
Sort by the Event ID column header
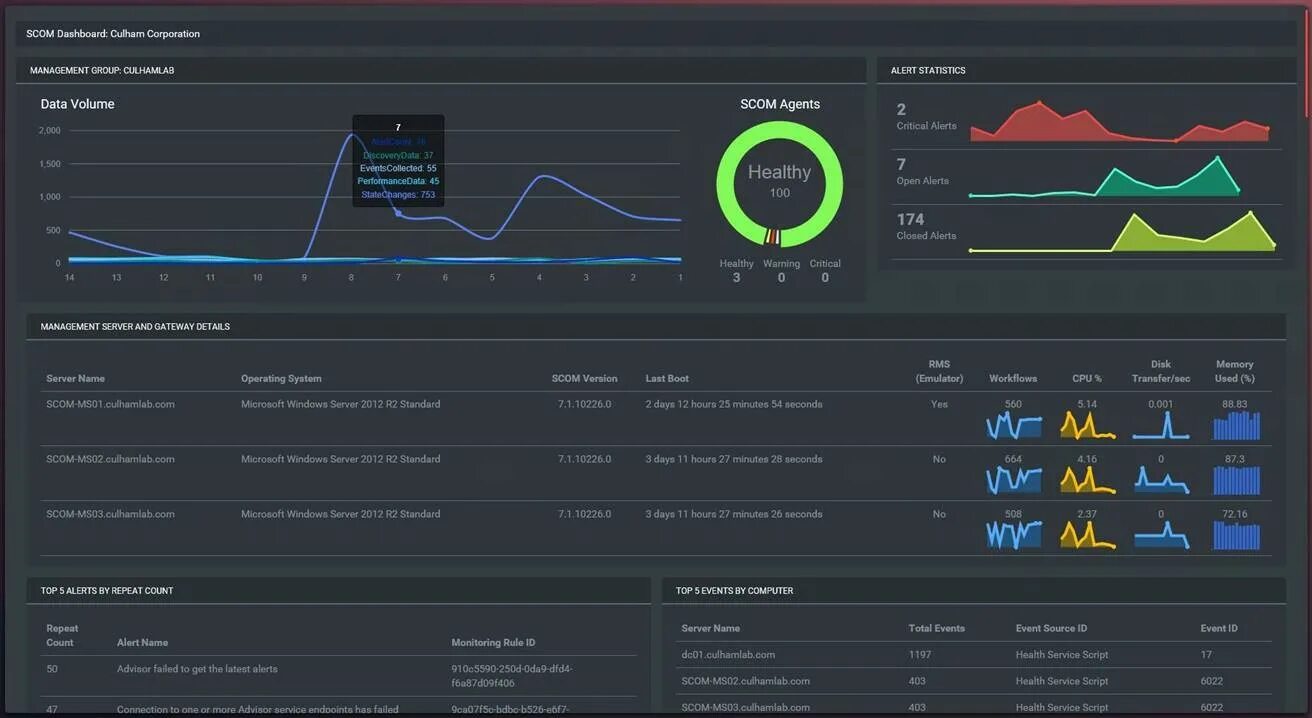pos(1219,629)
